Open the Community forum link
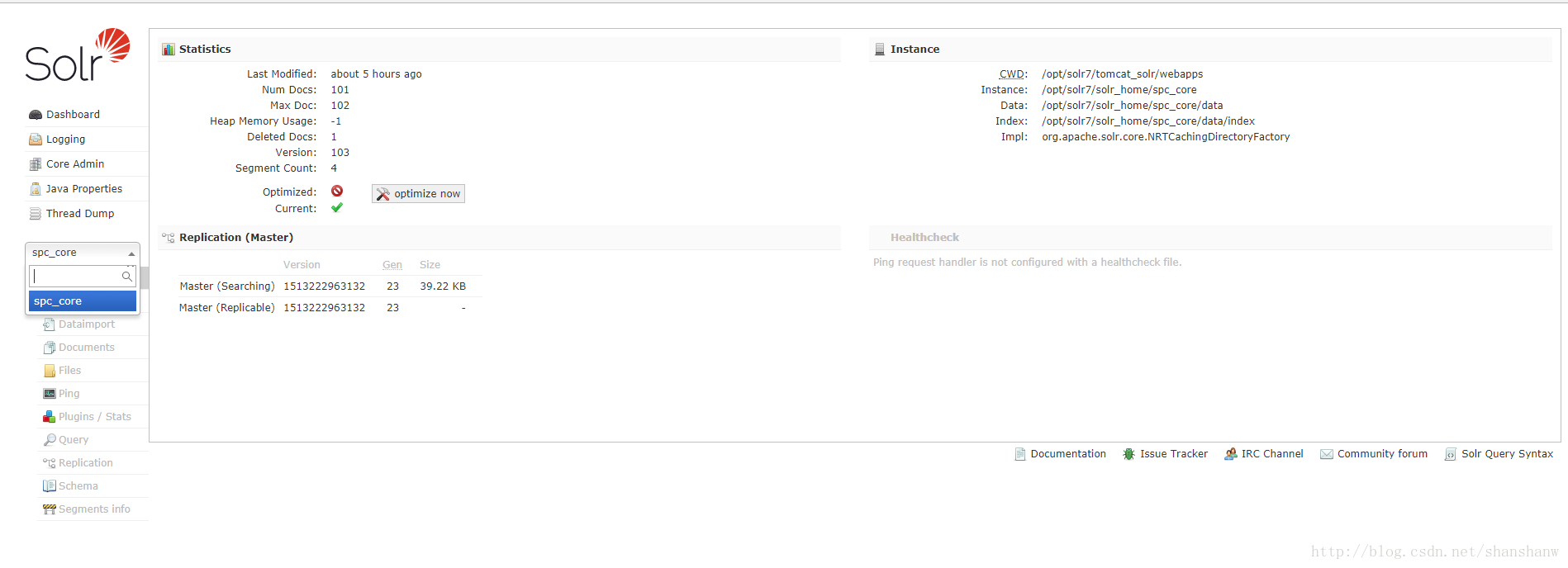Image resolution: width=1568 pixels, height=568 pixels. tap(1382, 454)
